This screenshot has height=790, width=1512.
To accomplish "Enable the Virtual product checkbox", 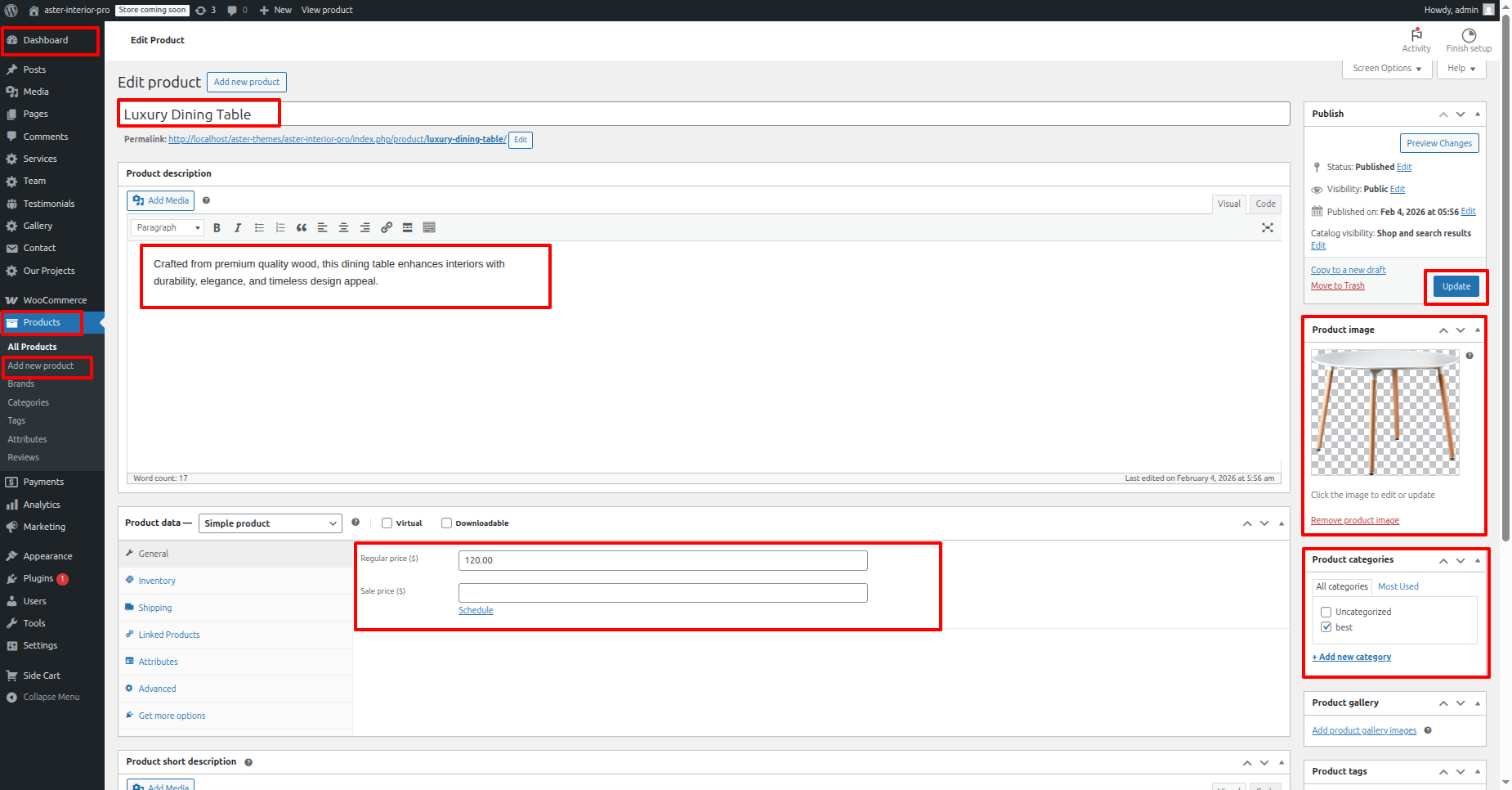I will (x=387, y=523).
